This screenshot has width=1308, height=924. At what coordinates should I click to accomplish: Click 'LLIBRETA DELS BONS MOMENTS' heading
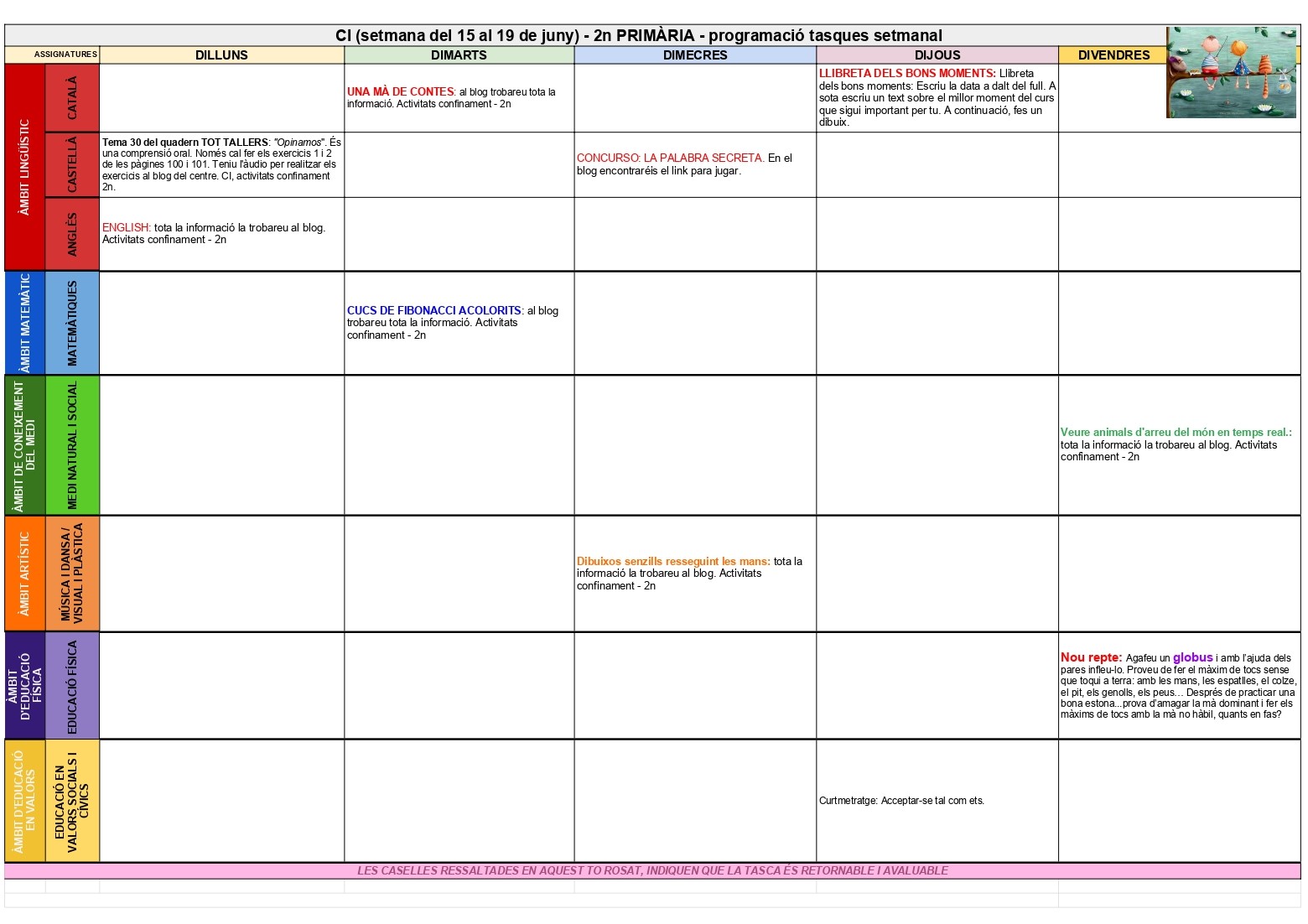coord(906,74)
